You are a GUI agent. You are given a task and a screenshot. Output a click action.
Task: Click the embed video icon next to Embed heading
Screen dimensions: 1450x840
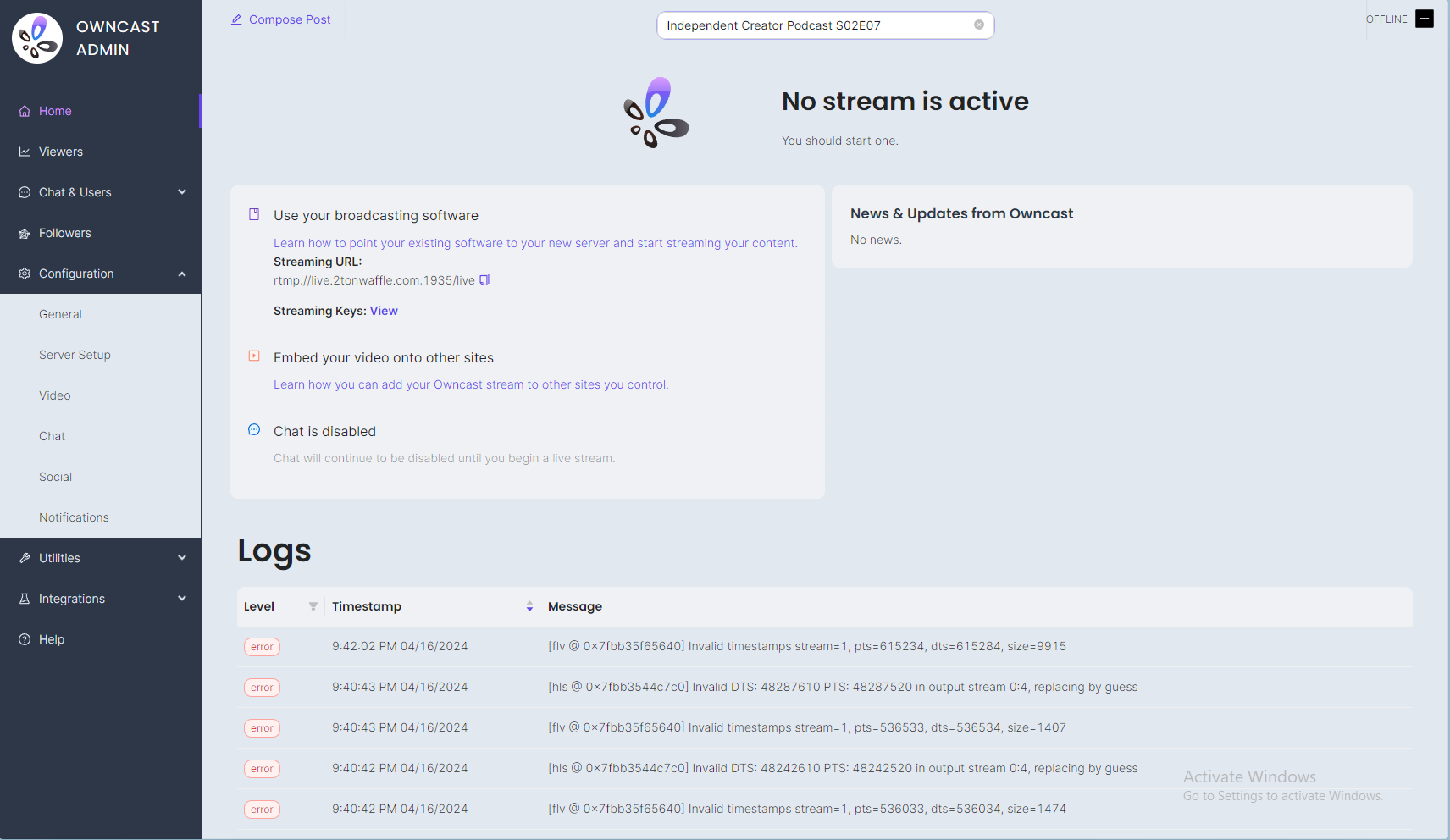(254, 356)
